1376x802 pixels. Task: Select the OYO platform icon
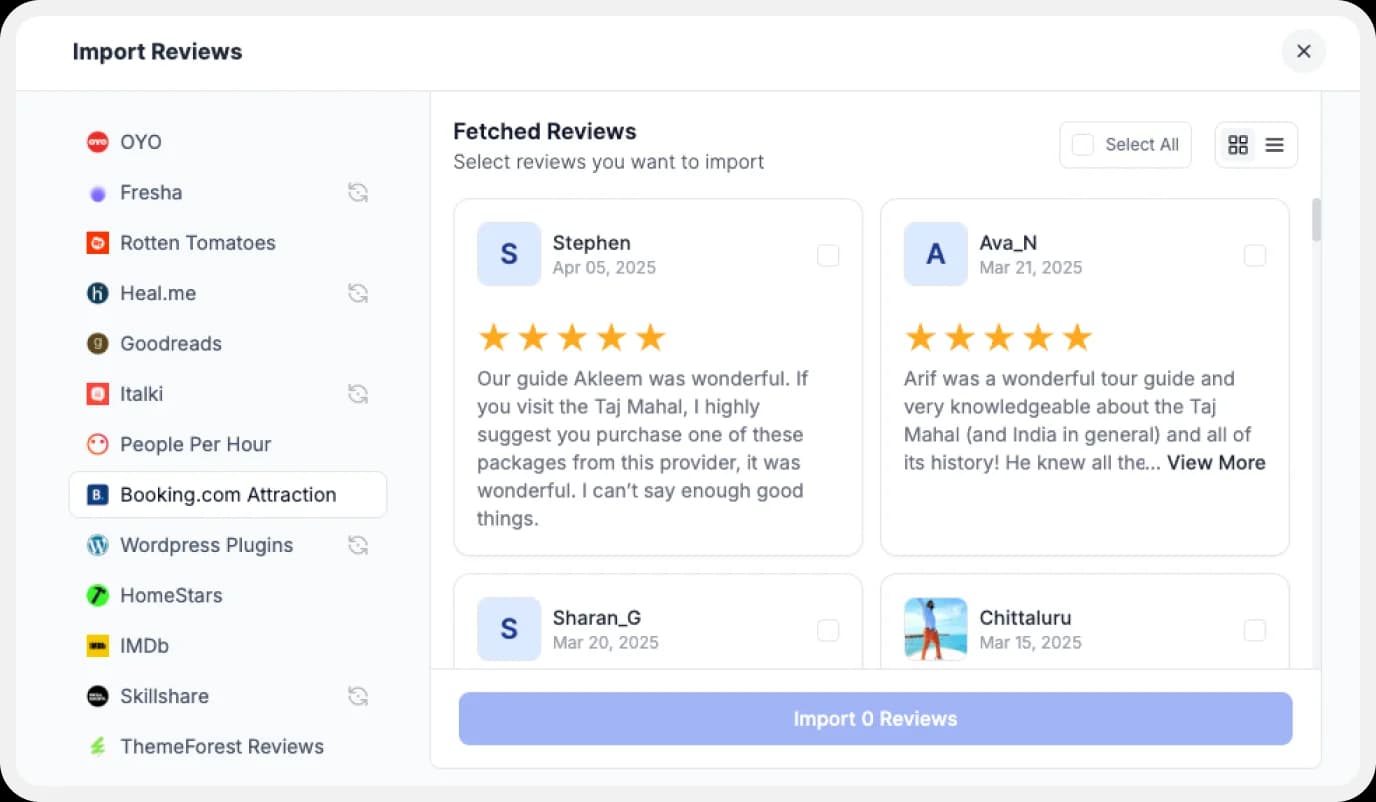coord(97,142)
